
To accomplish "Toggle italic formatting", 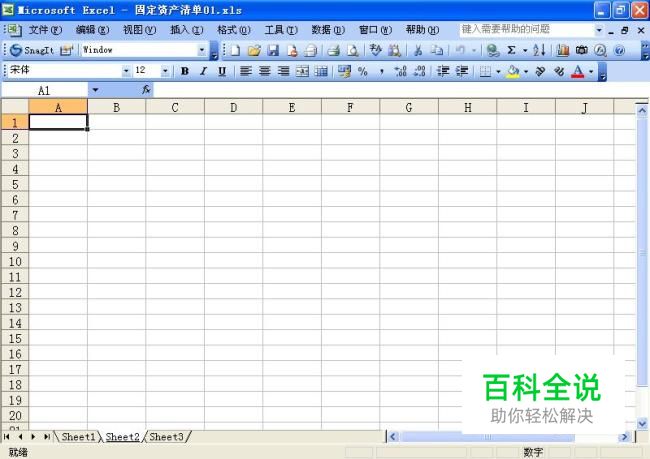I will point(203,71).
